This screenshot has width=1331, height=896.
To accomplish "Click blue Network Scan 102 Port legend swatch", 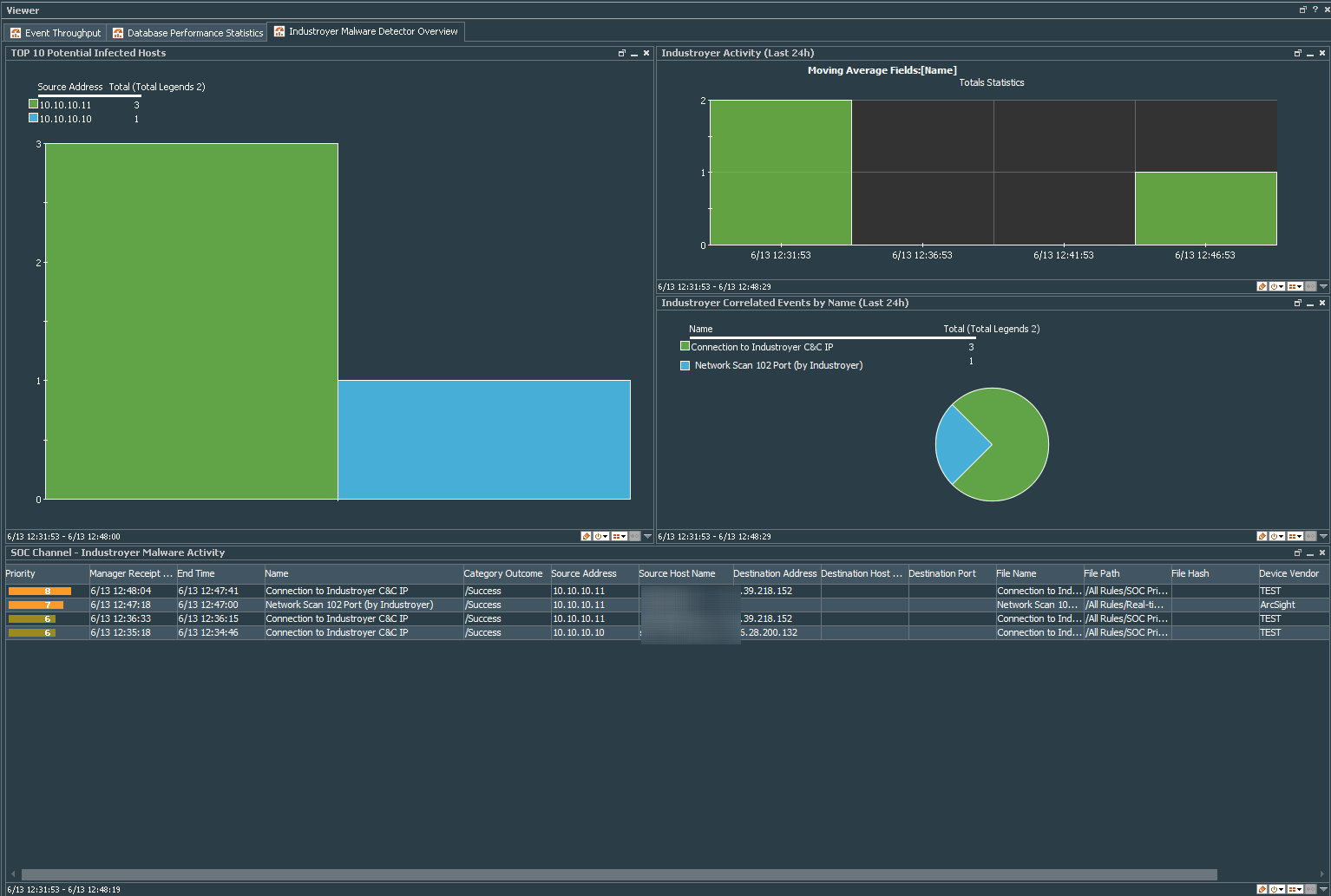I will 685,365.
